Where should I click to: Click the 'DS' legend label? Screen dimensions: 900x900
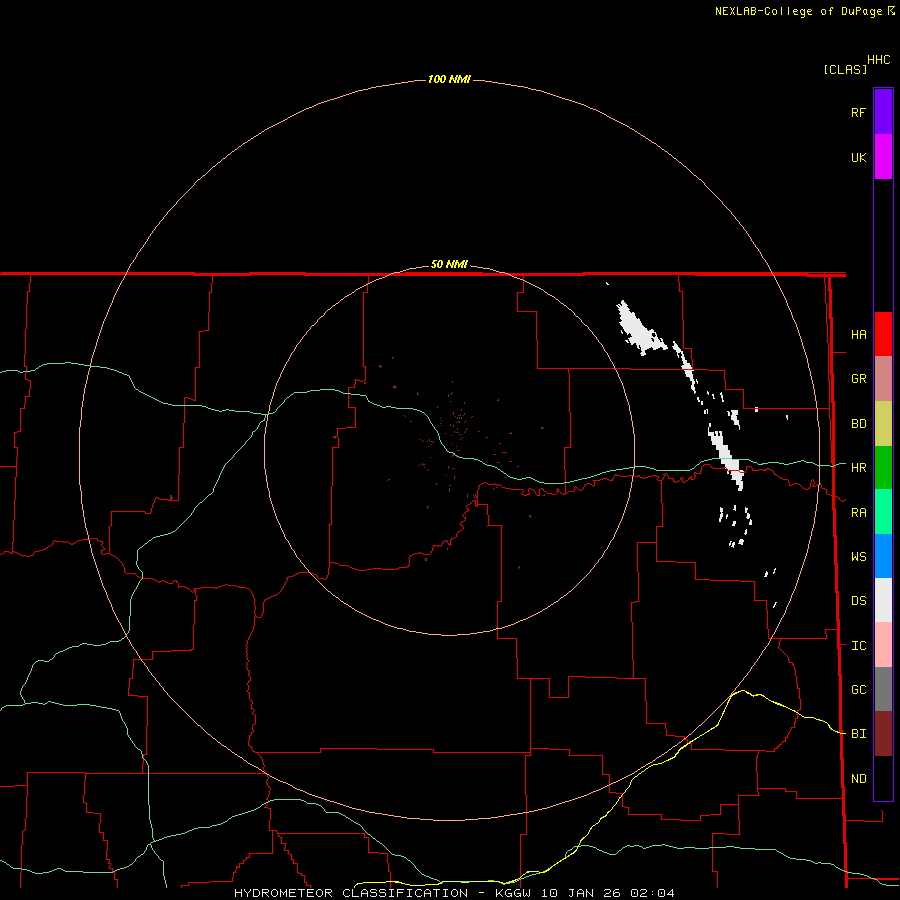click(858, 601)
